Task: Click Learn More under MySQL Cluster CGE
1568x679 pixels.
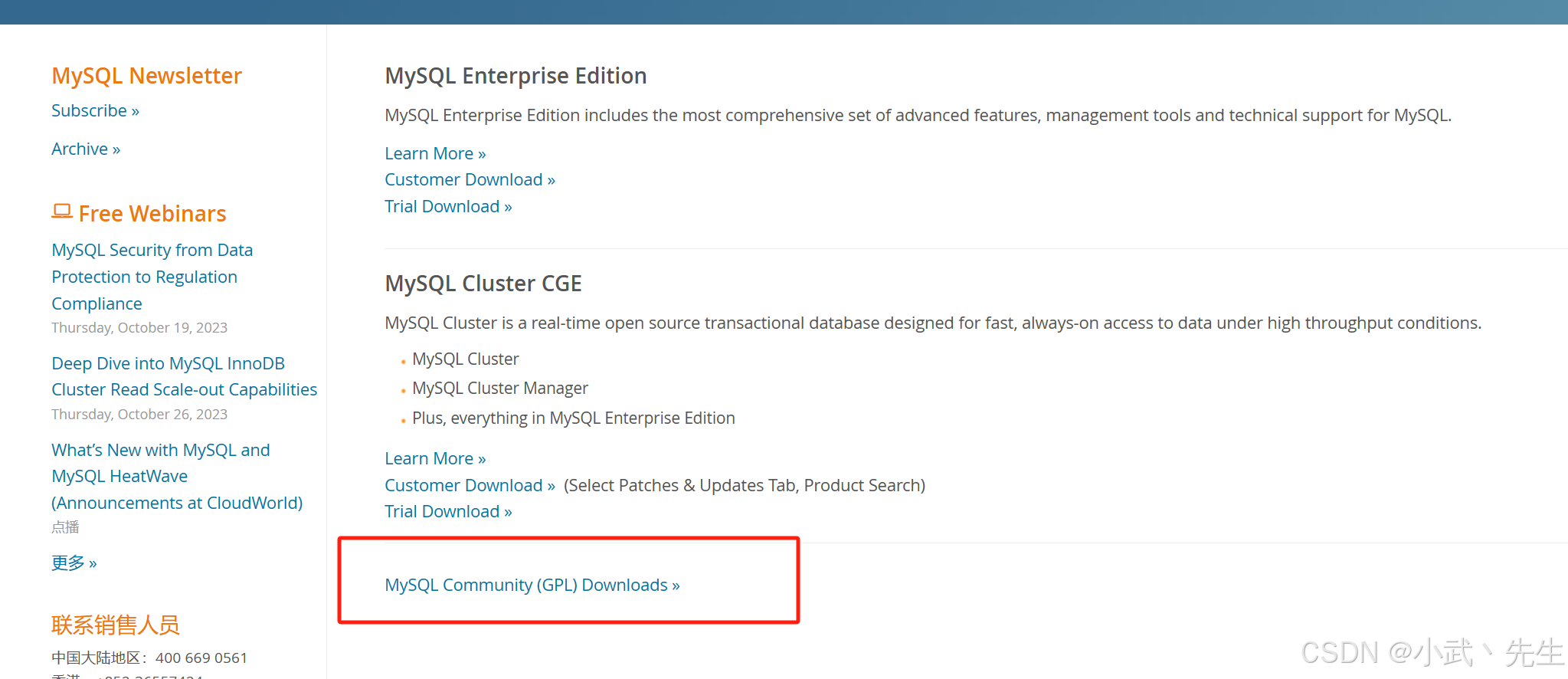Action: (x=435, y=459)
